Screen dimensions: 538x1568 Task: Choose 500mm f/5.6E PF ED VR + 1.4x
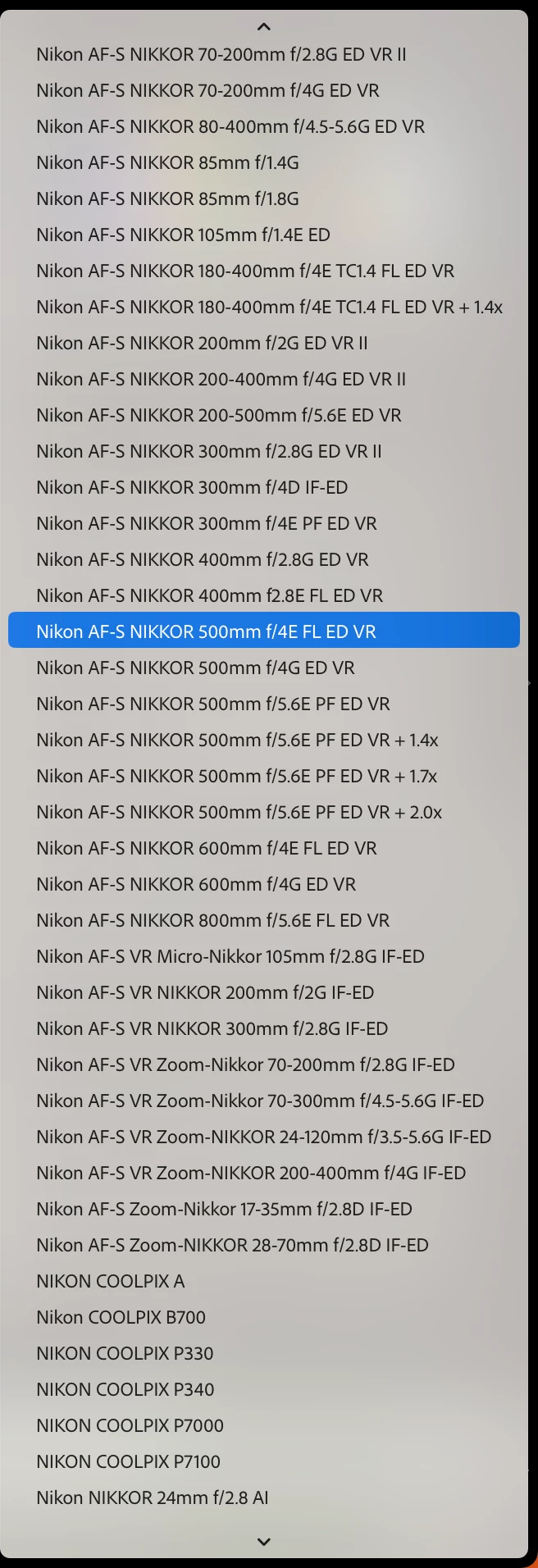tap(264, 740)
